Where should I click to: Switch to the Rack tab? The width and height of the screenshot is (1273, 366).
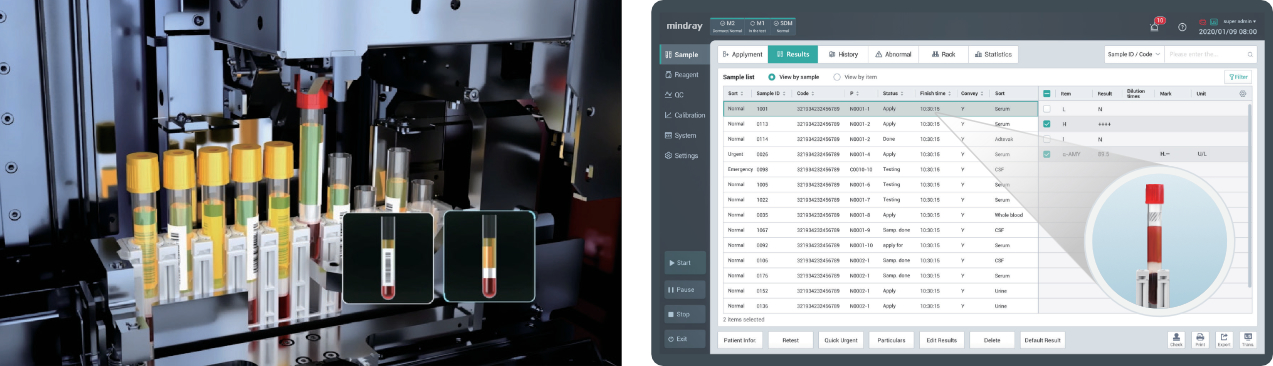pos(942,54)
